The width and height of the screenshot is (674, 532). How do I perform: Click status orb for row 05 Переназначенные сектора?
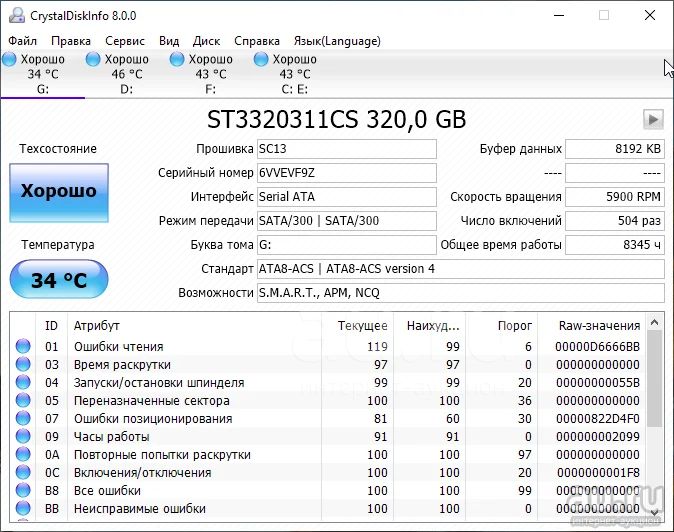23,400
